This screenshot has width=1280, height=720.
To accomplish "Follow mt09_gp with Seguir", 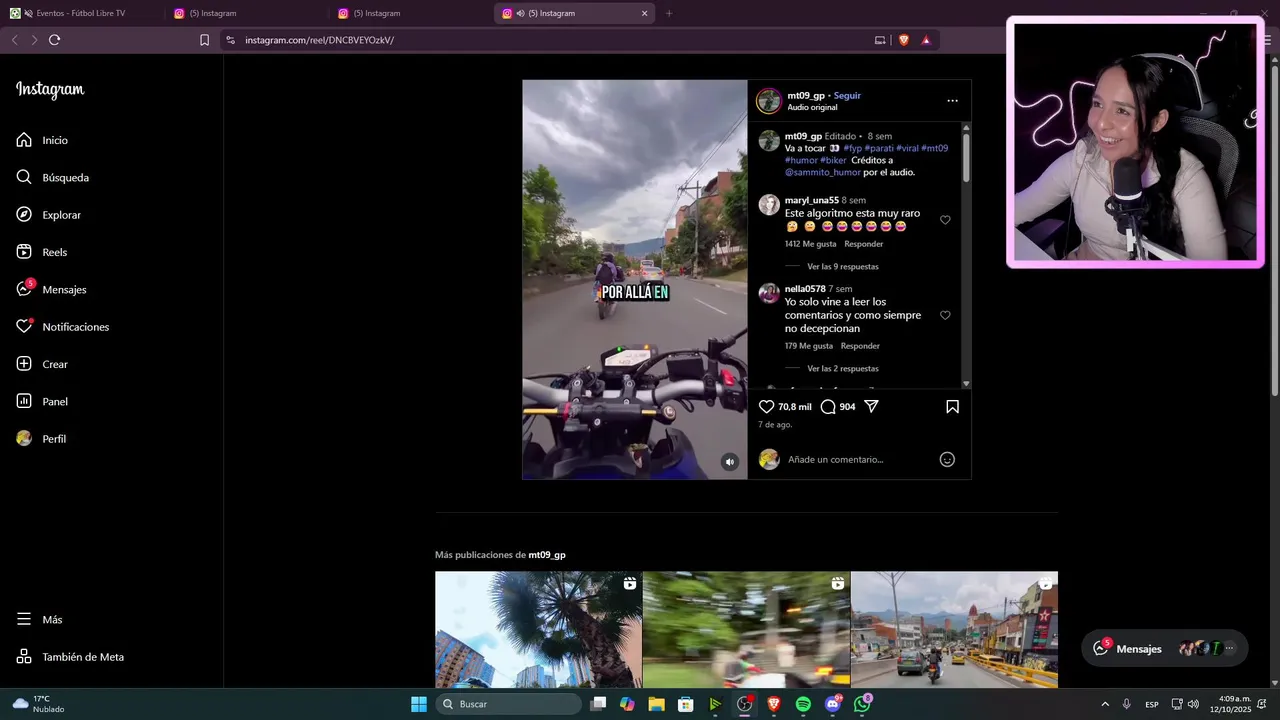I will coord(847,96).
